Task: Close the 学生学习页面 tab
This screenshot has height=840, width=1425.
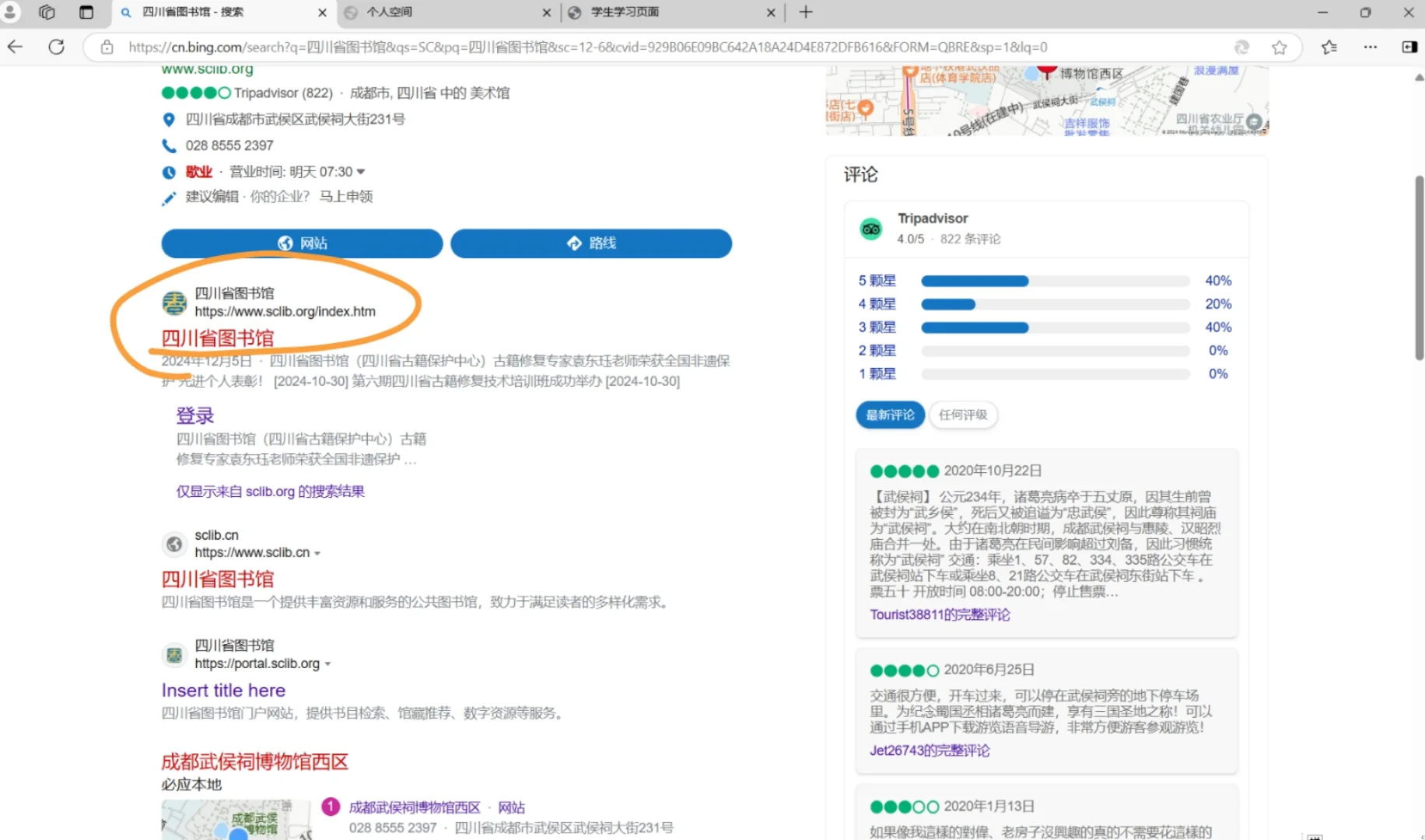Action: coord(771,12)
